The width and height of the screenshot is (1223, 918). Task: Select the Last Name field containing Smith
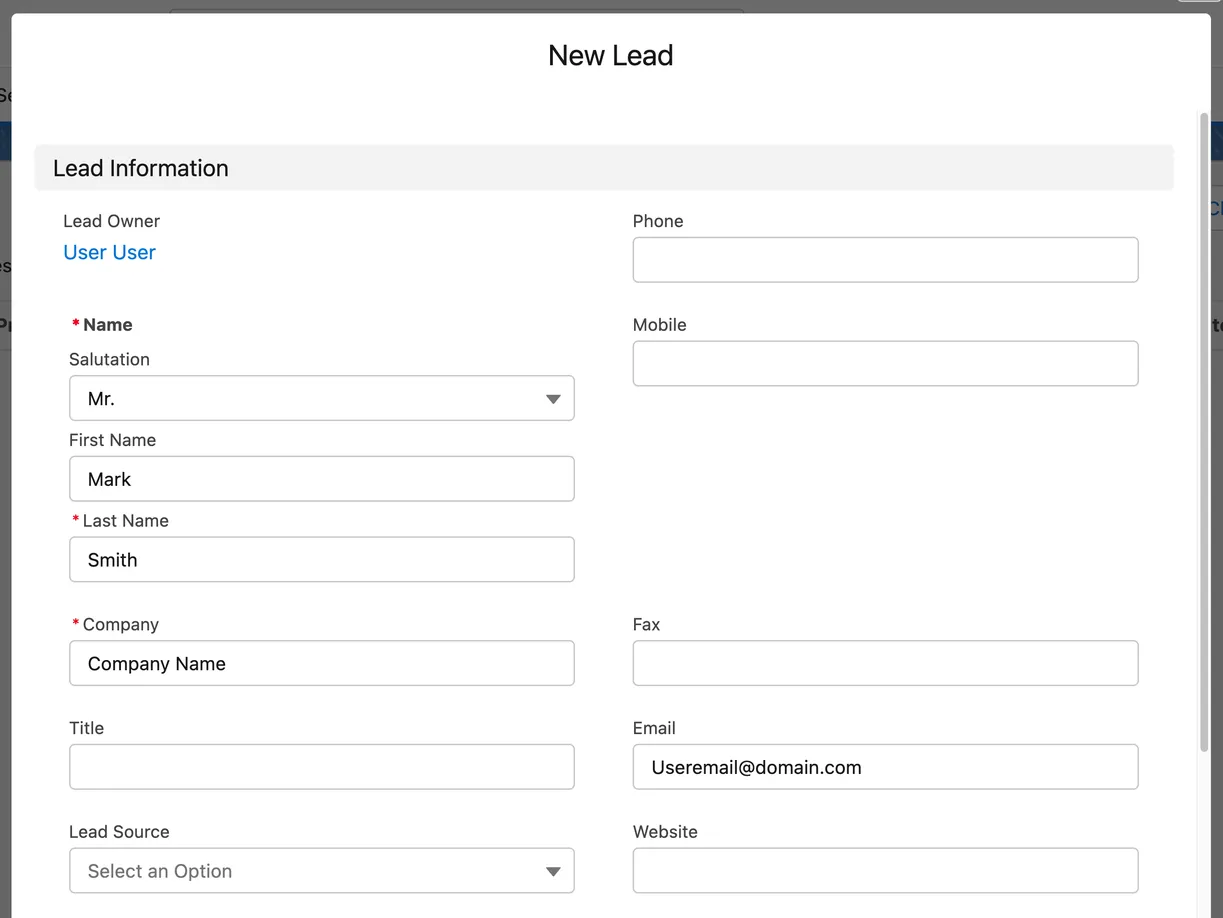321,560
